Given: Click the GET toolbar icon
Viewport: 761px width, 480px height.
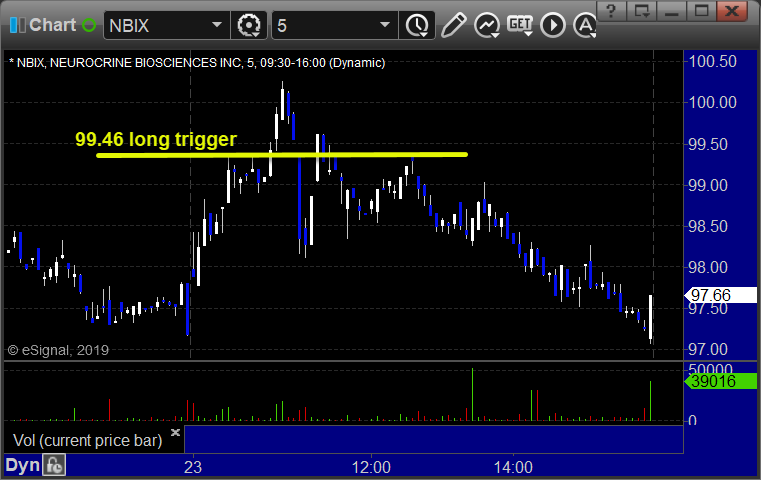Looking at the screenshot, I should coord(520,25).
